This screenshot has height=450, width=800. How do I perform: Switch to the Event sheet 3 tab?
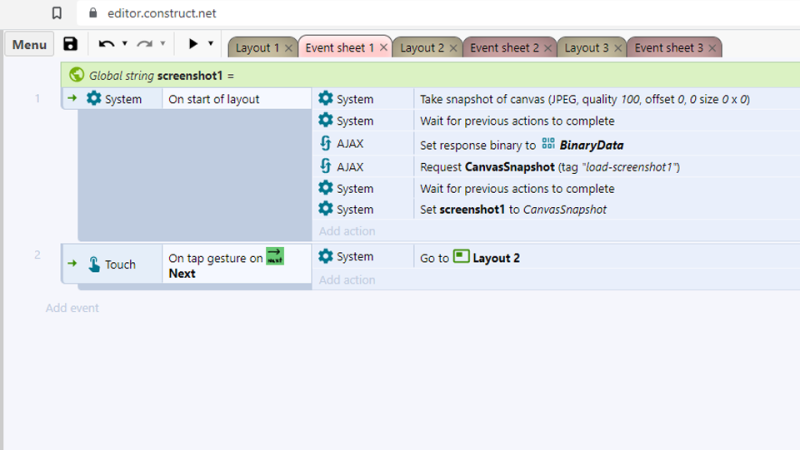669,48
